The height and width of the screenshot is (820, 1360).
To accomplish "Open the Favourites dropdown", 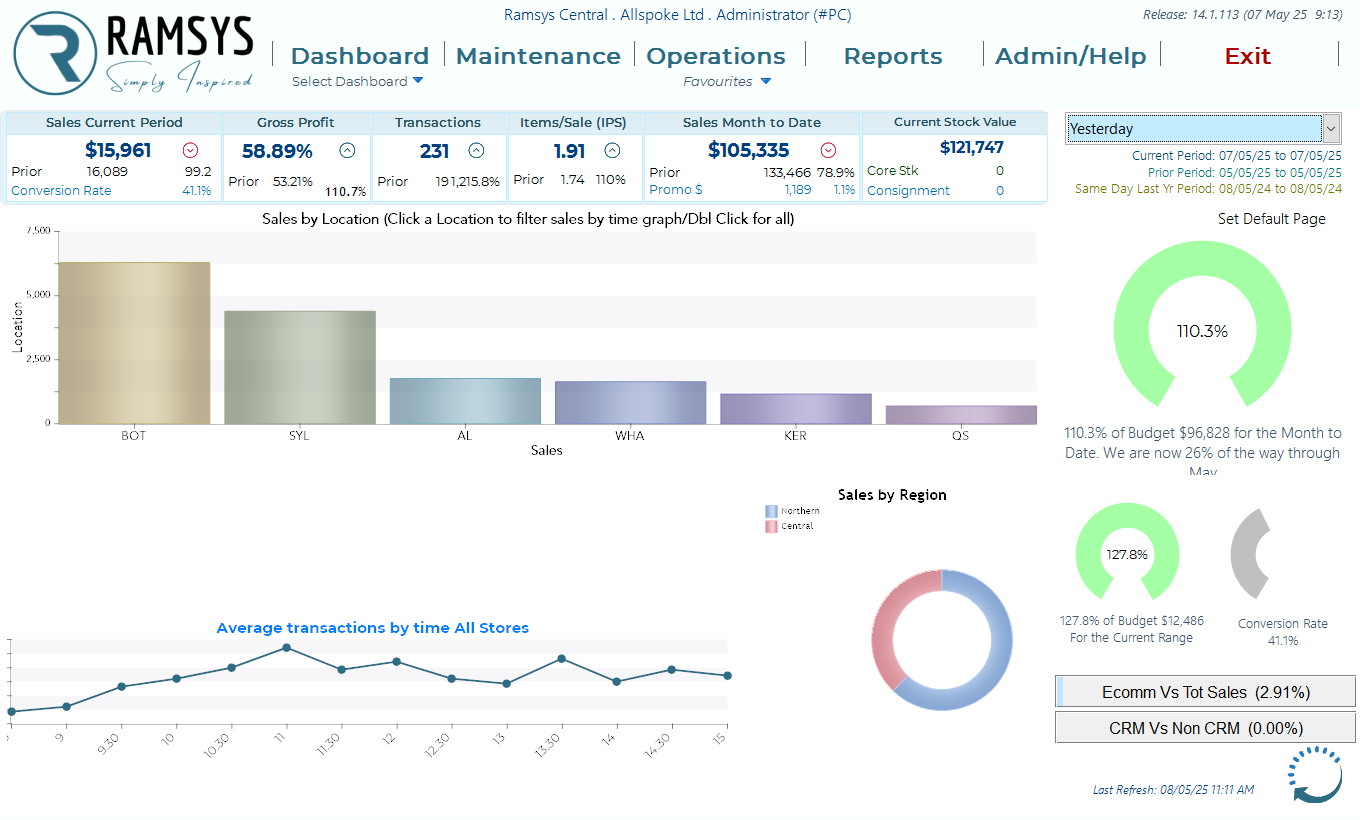I will point(727,81).
